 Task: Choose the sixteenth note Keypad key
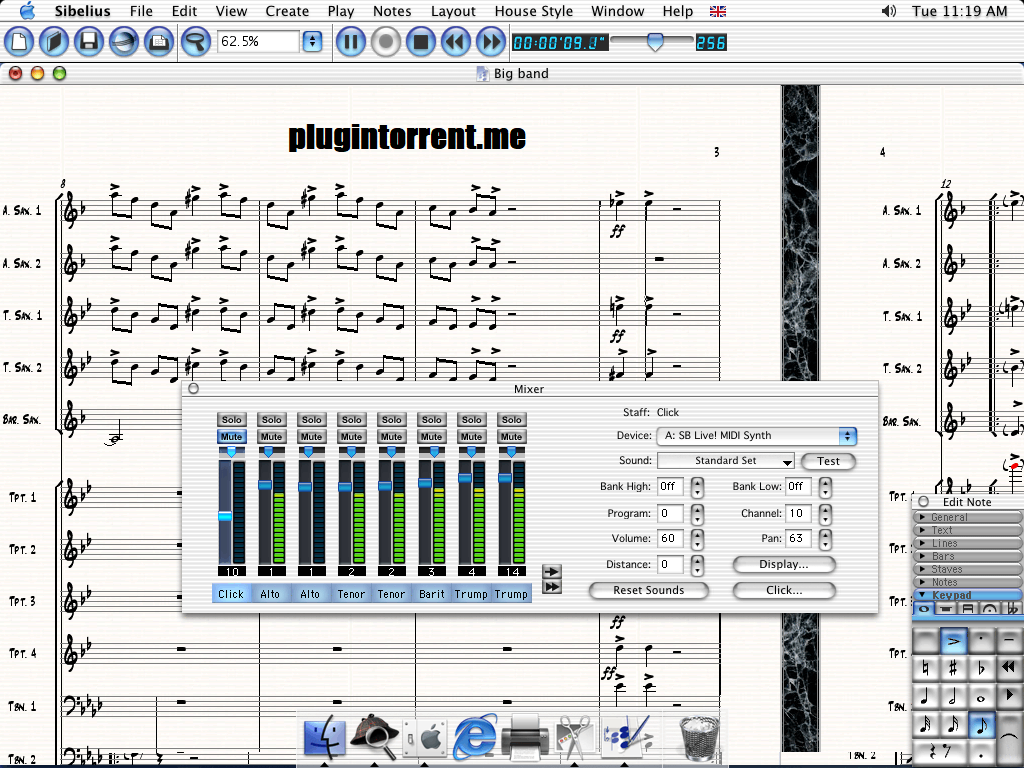coord(953,725)
